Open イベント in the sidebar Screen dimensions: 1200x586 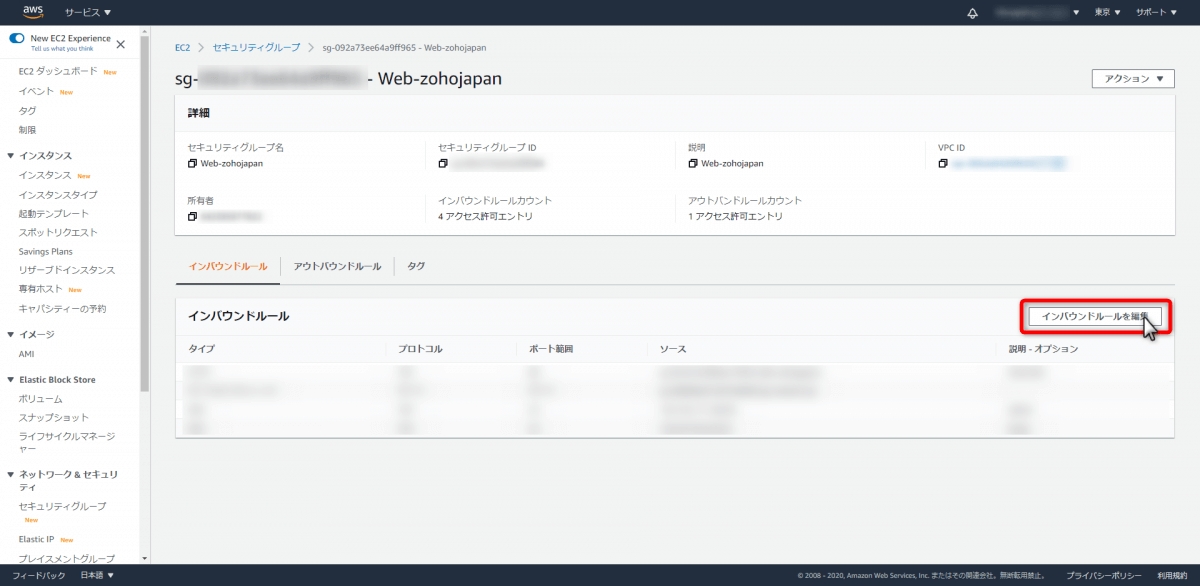coord(36,91)
